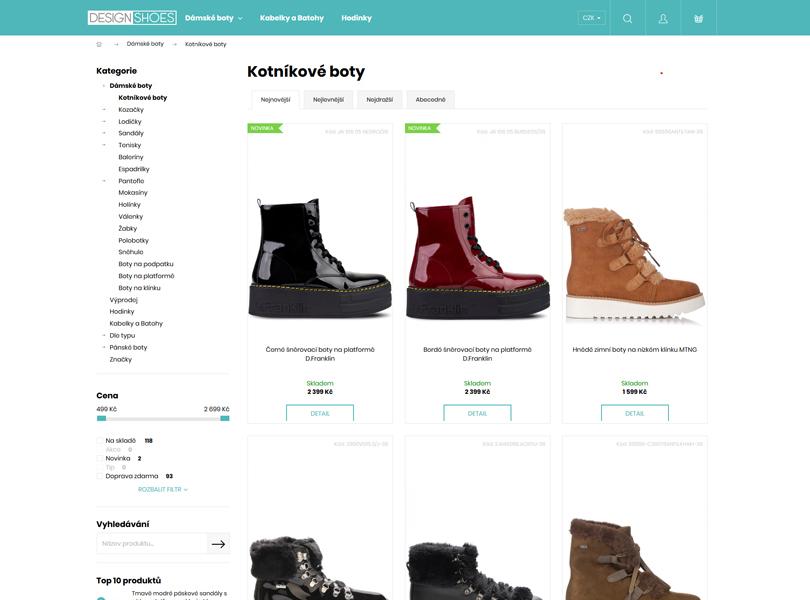Open burgundy patent boot product image
The height and width of the screenshot is (600, 810).
[x=477, y=257]
